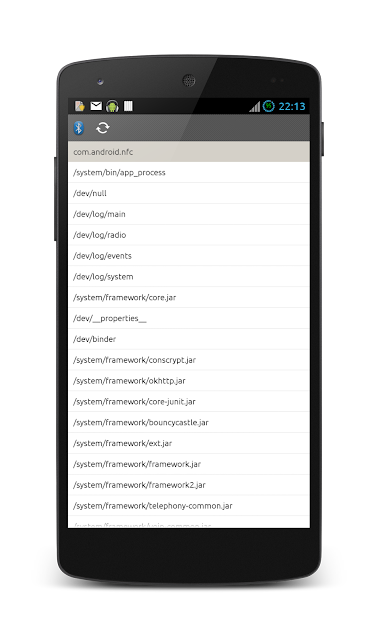Pick the /dev/__properties__ row
Image resolution: width=378 pixels, height=640 pixels.
(189, 318)
